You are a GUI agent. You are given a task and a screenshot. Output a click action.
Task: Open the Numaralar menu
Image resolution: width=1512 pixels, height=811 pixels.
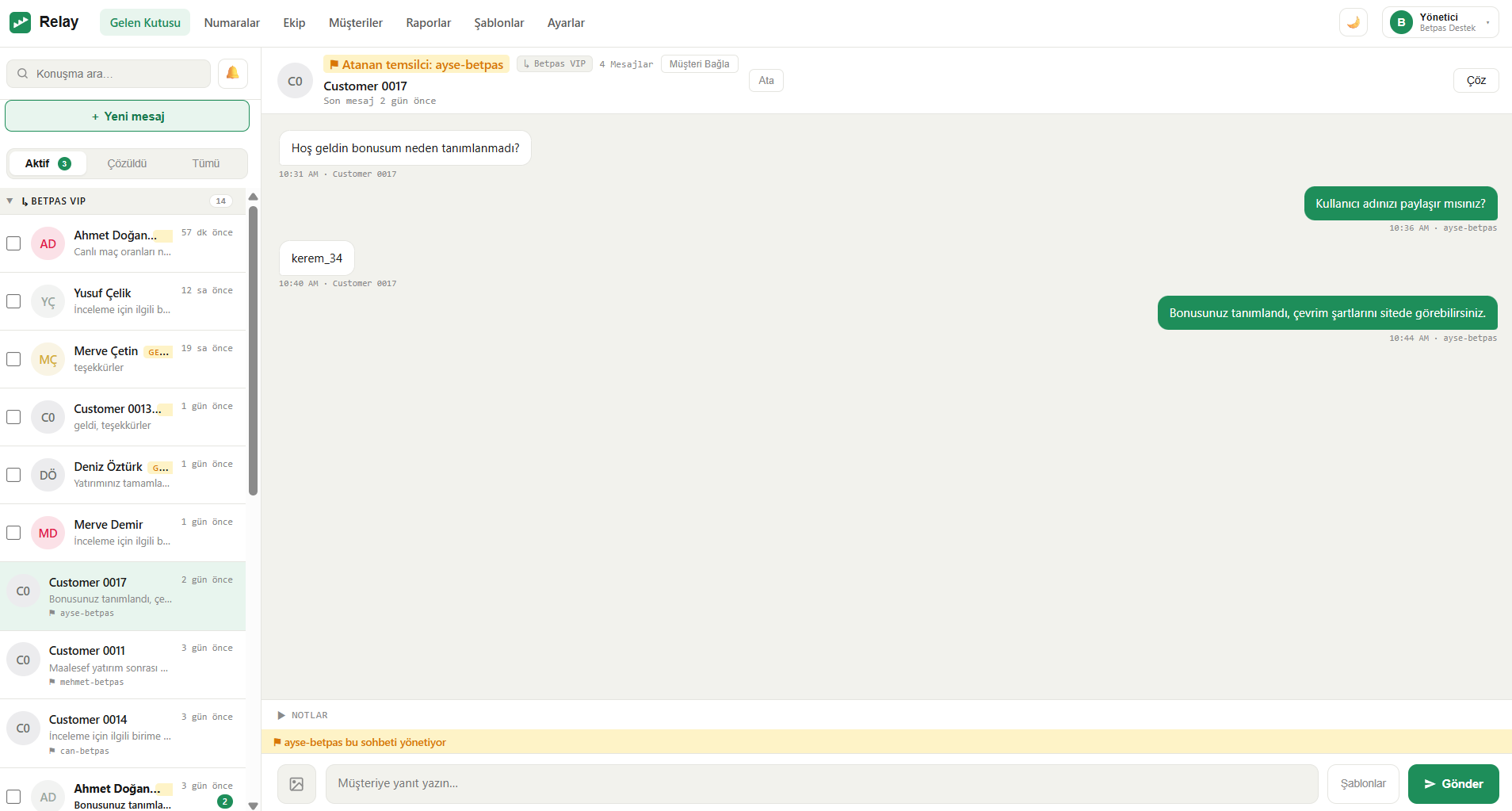click(231, 23)
